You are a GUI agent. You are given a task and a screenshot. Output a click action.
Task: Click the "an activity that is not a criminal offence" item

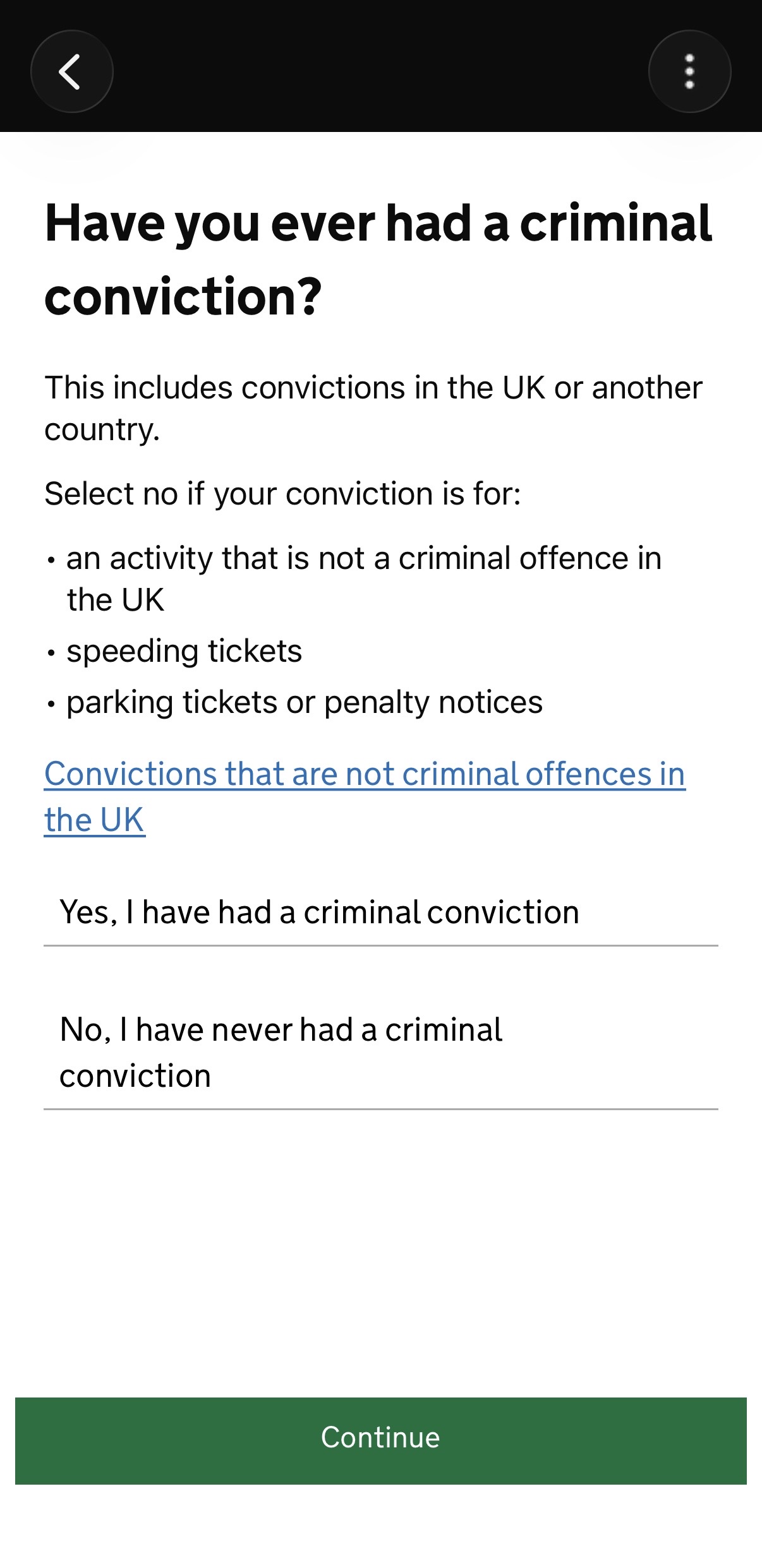tap(363, 578)
